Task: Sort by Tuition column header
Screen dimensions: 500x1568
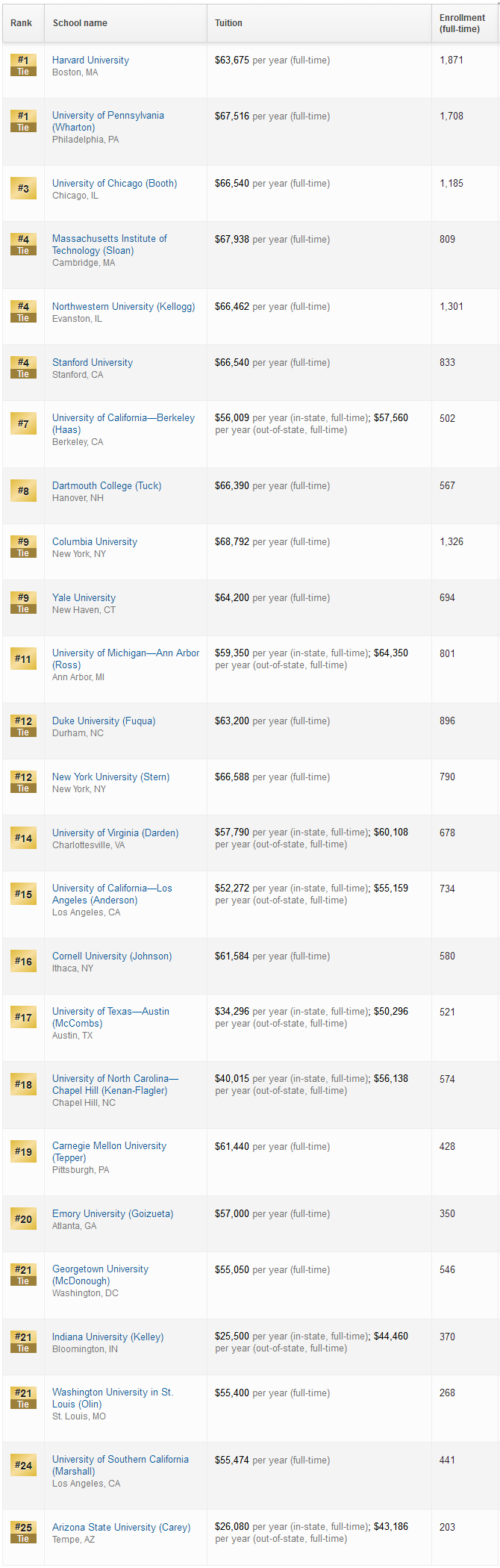Action: pyautogui.click(x=228, y=23)
